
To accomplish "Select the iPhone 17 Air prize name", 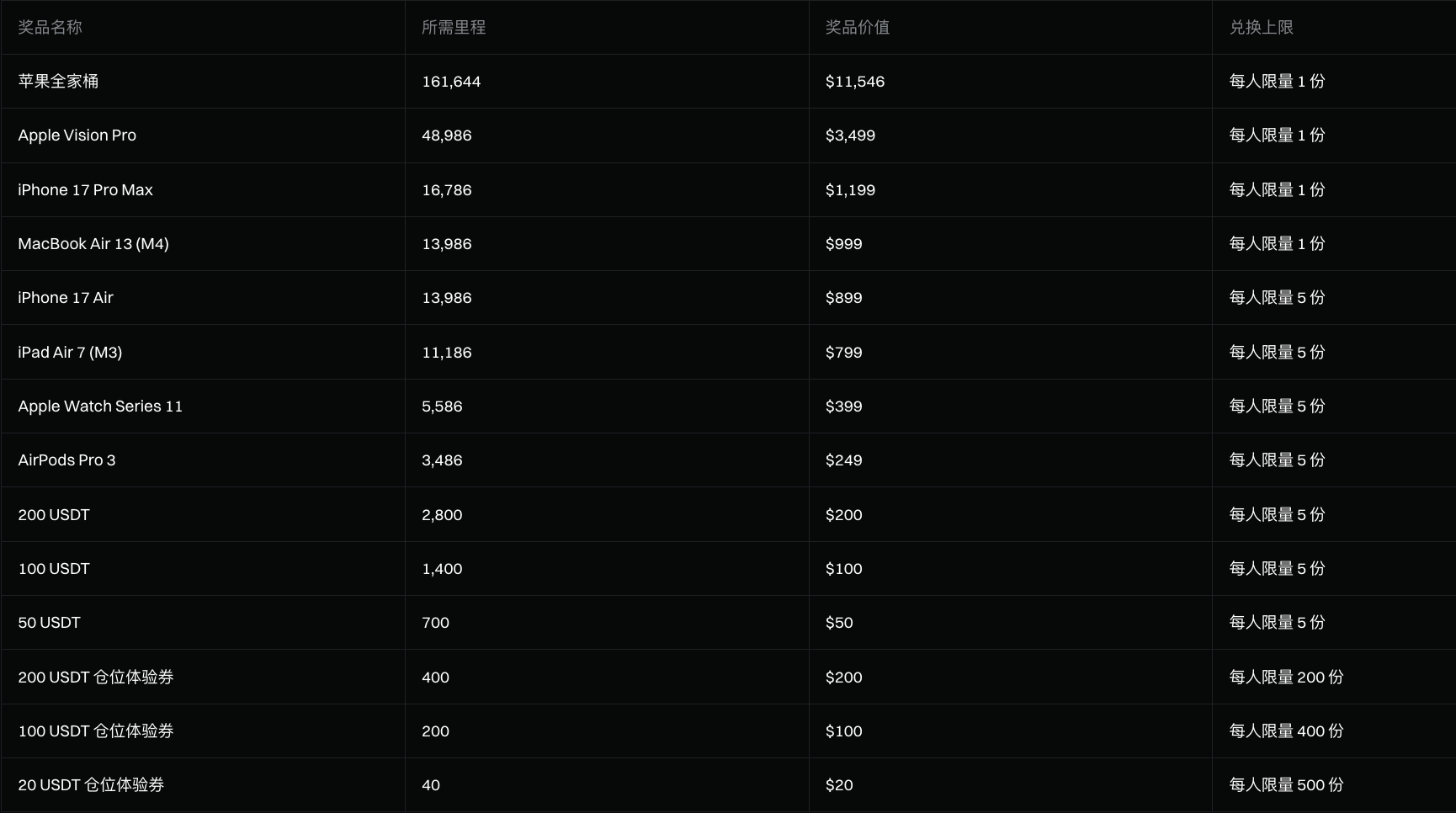I will click(65, 298).
